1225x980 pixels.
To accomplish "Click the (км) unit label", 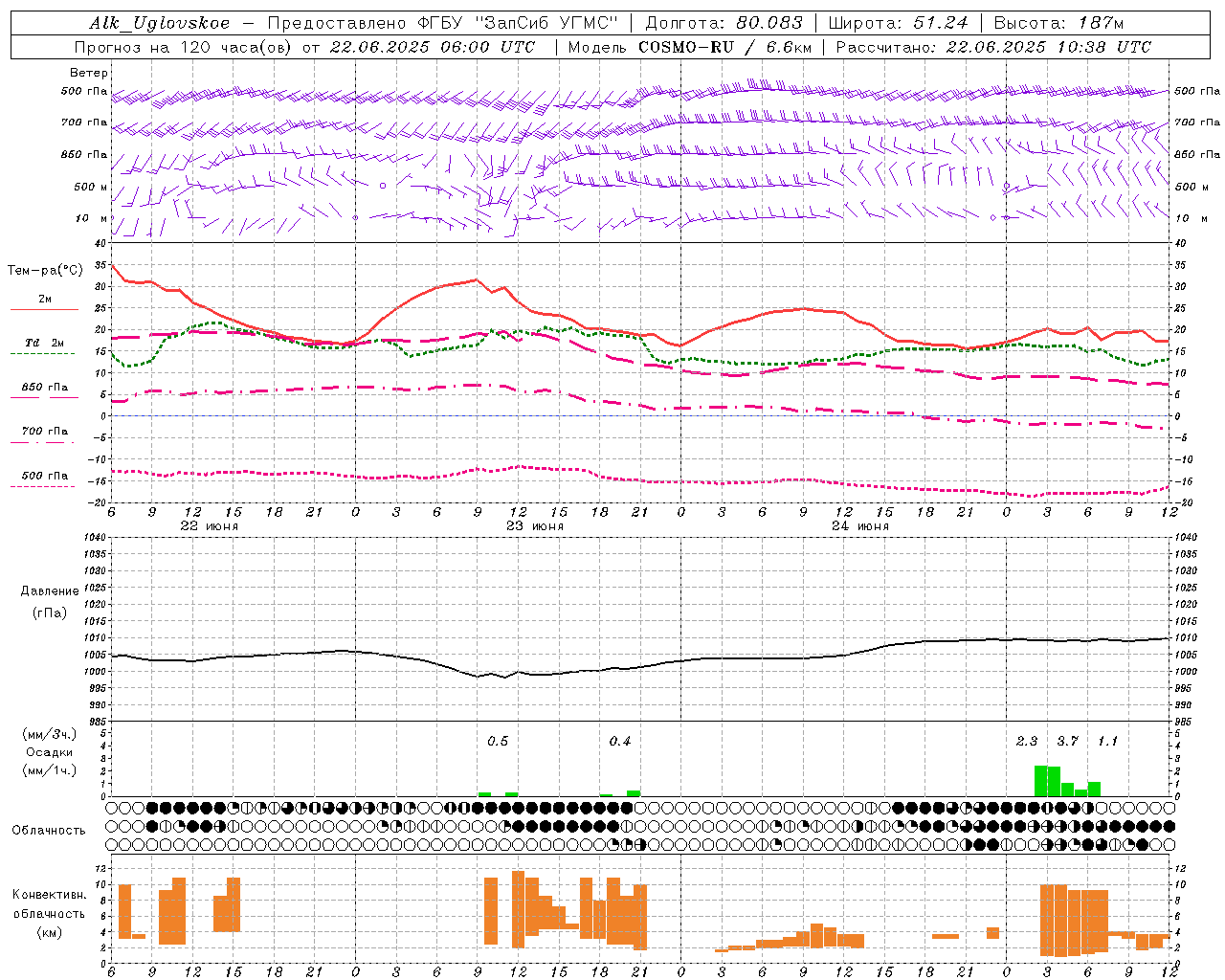I will [49, 932].
